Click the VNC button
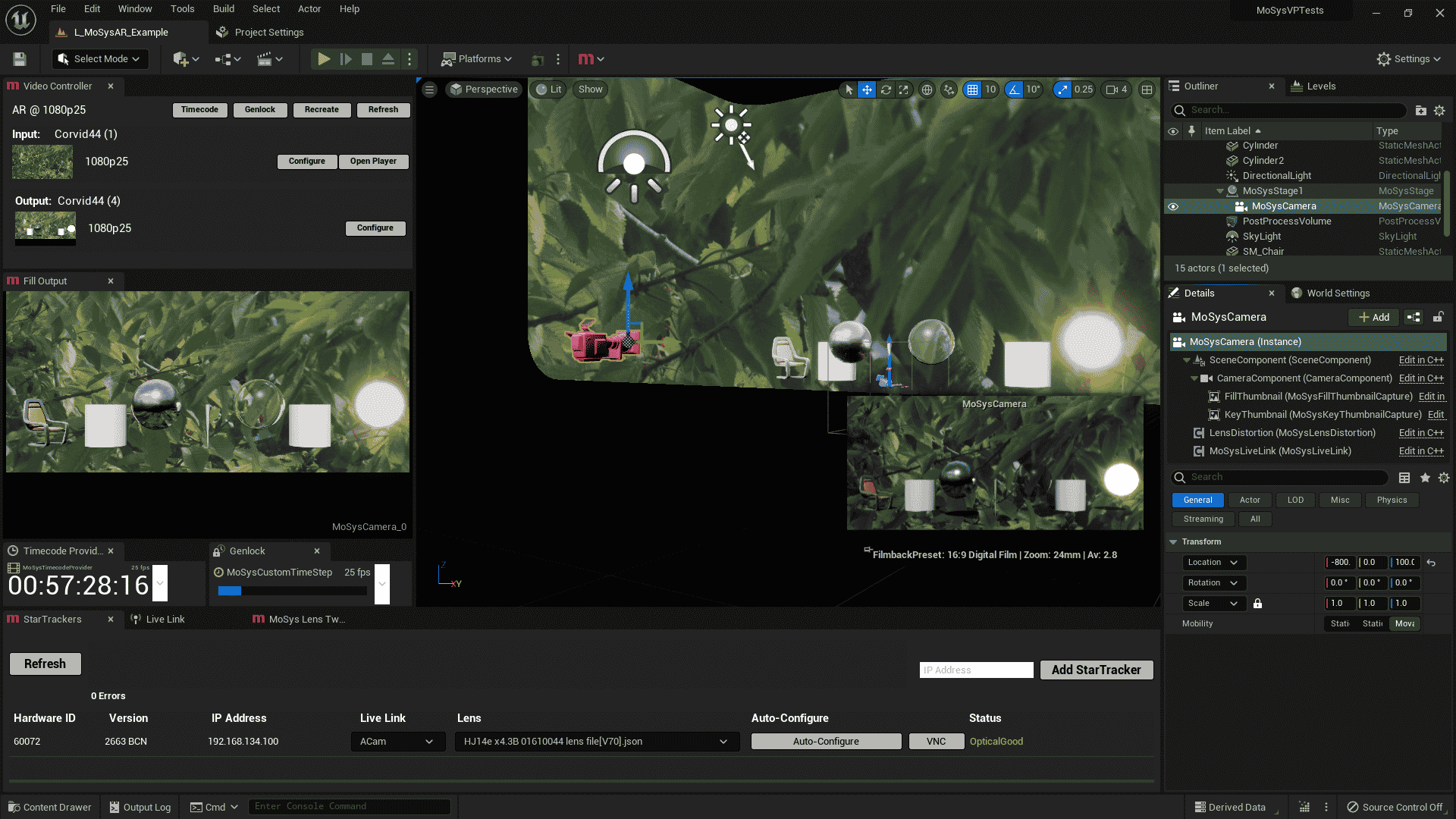Viewport: 1456px width, 819px height. [937, 742]
